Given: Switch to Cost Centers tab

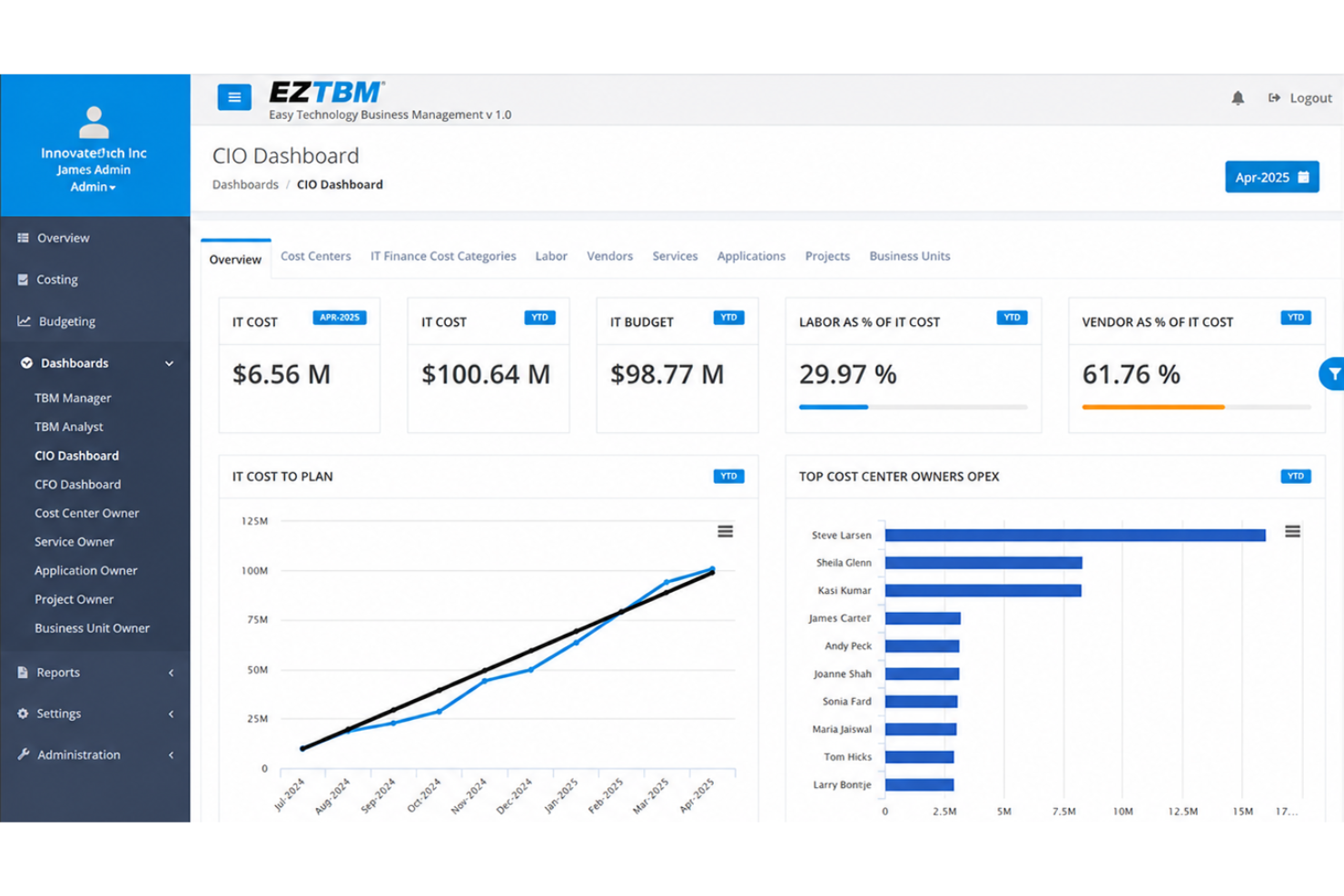Looking at the screenshot, I should coord(315,256).
